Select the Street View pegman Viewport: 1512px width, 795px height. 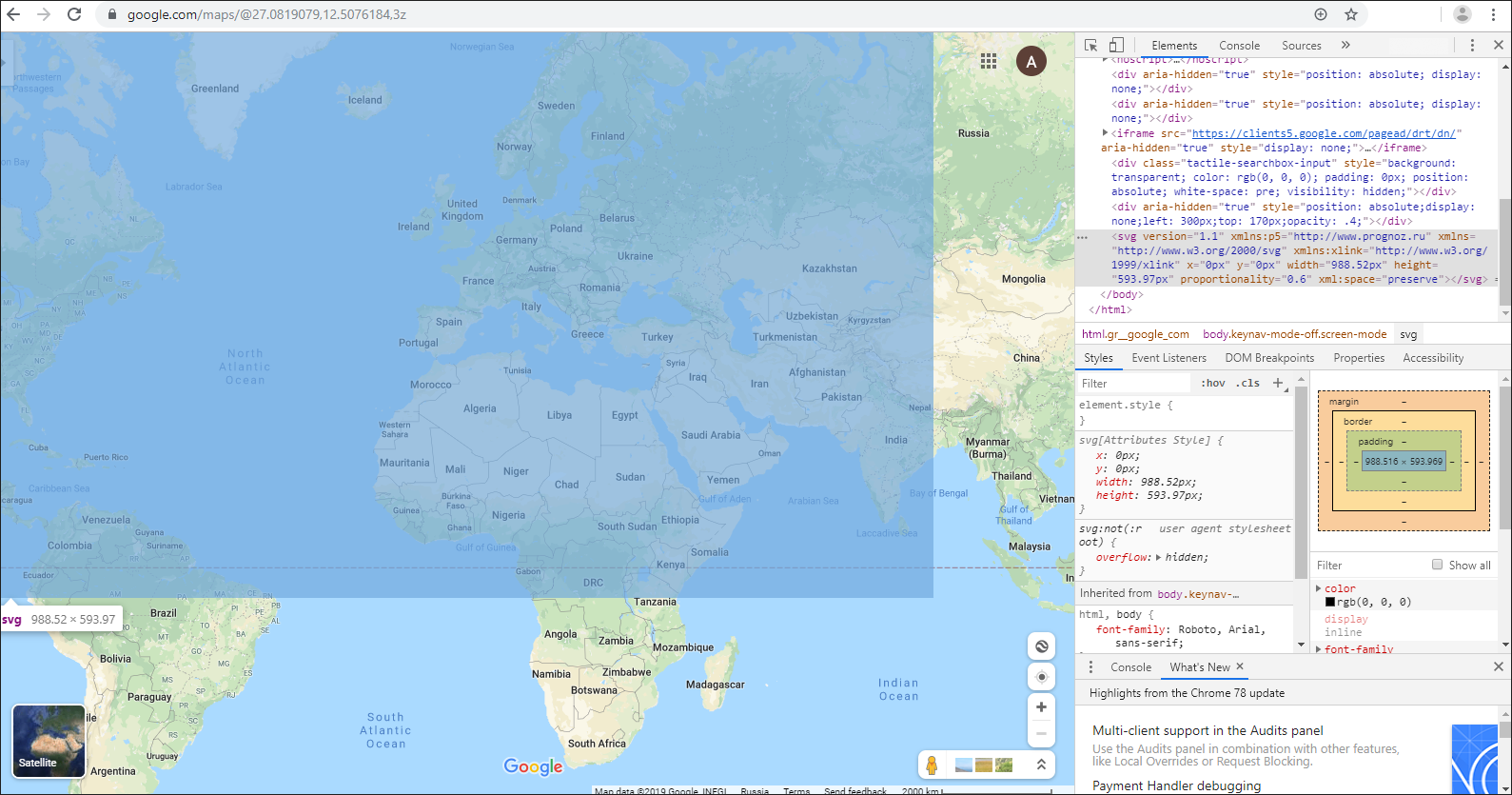point(933,765)
